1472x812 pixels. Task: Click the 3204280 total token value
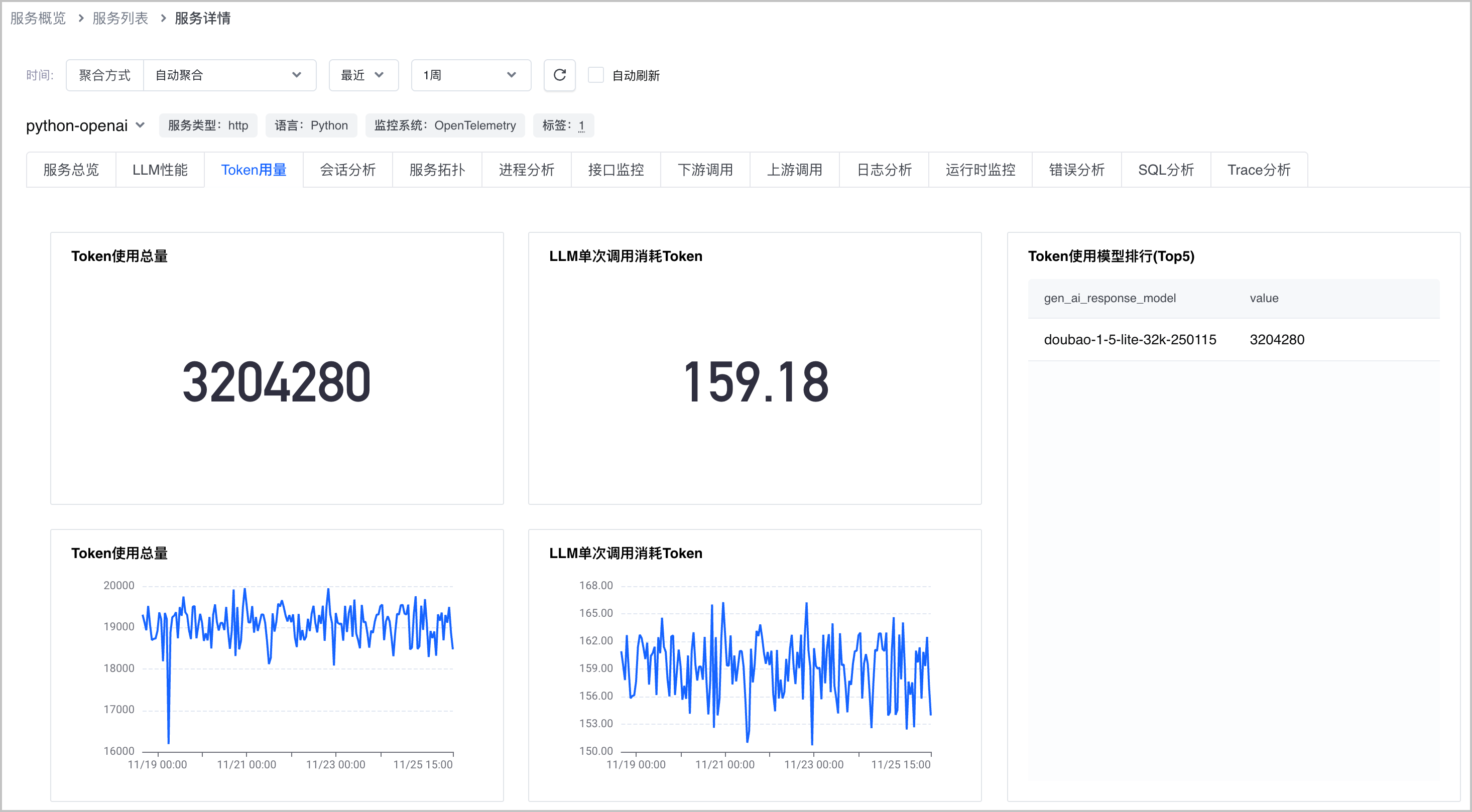point(277,381)
